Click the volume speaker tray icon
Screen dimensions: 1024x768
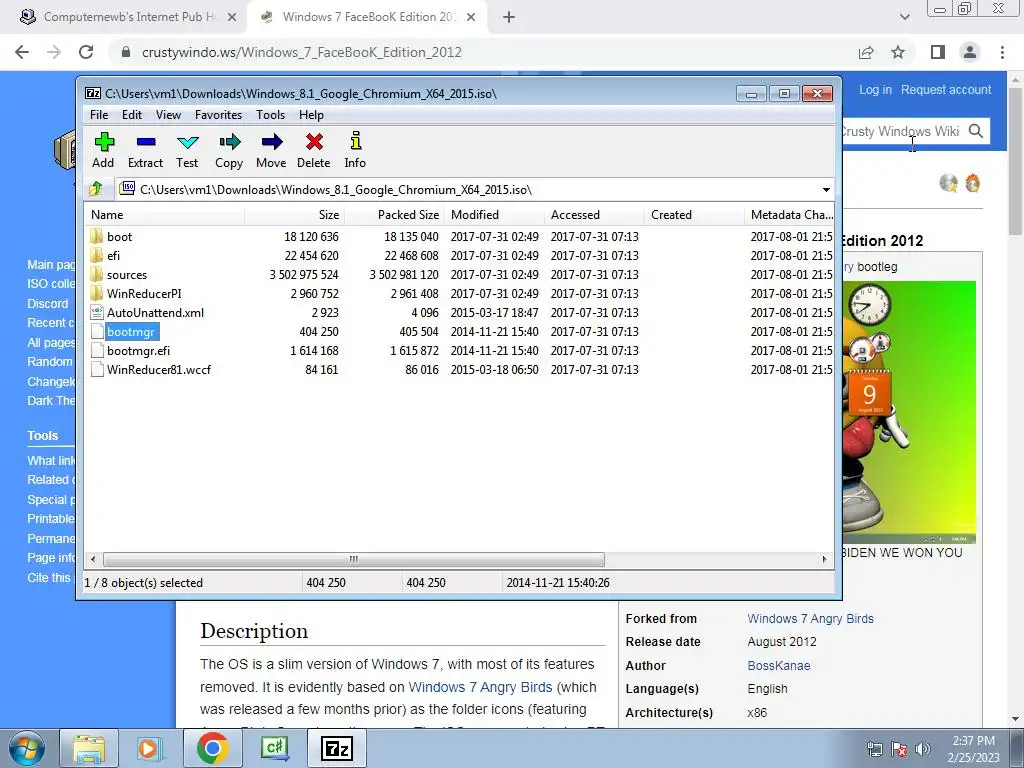pos(922,748)
